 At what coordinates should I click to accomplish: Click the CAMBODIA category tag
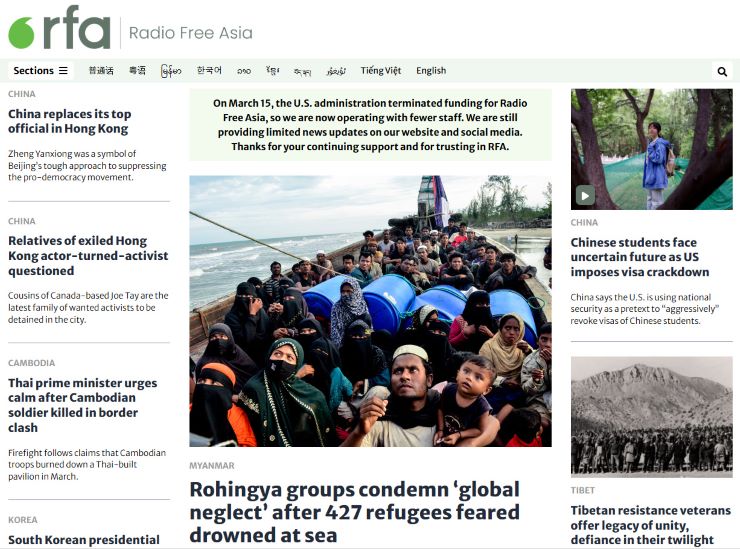[32, 363]
